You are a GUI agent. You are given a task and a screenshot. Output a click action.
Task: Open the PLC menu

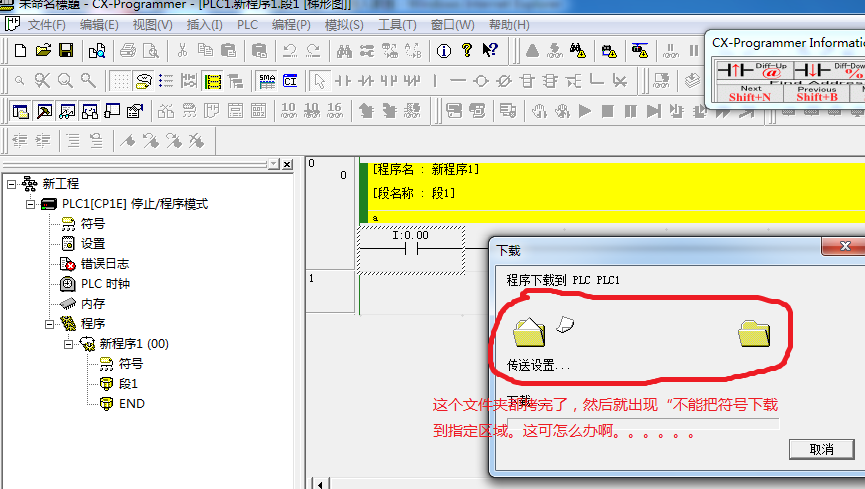(247, 24)
